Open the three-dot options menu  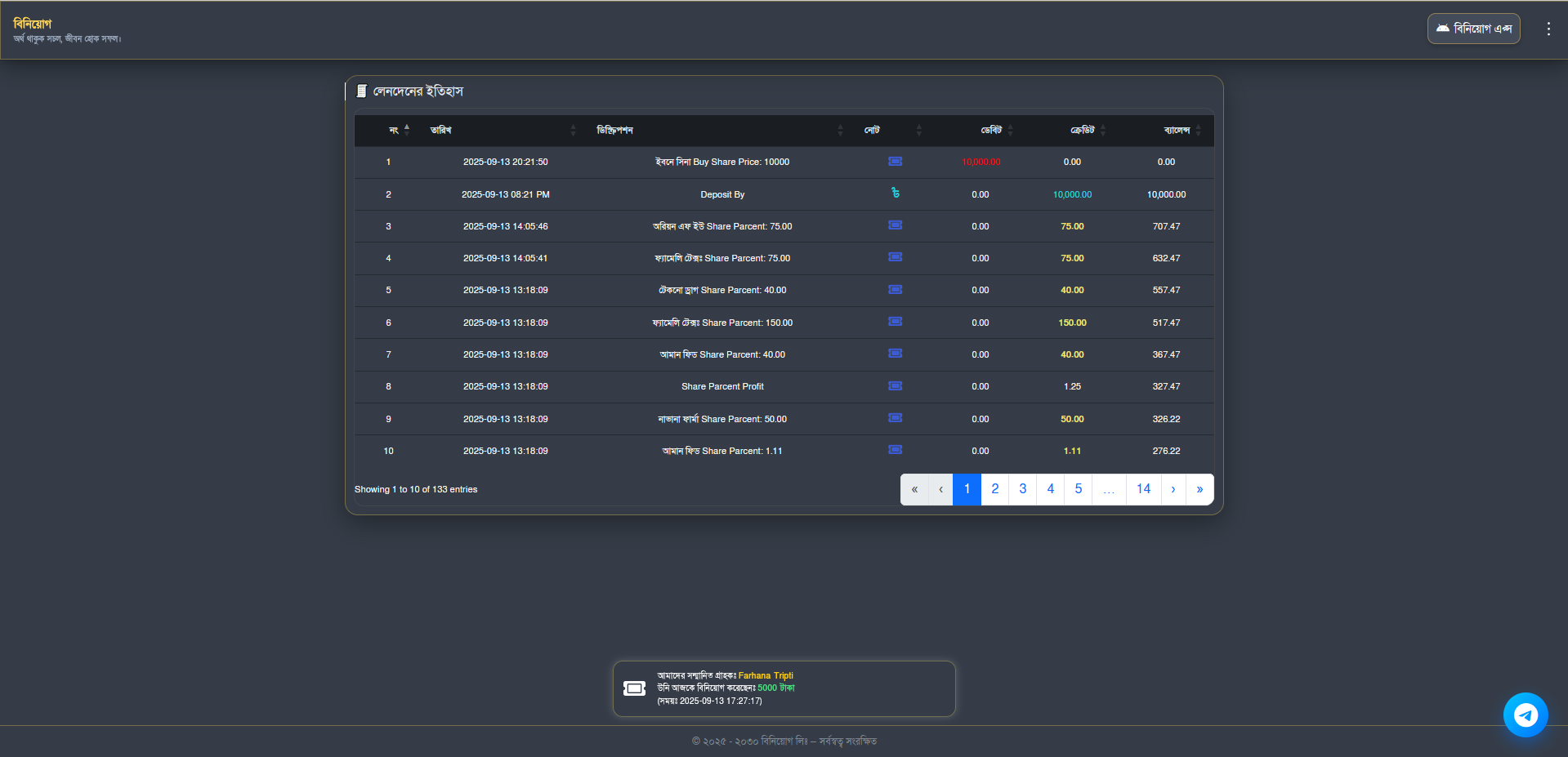click(1548, 29)
